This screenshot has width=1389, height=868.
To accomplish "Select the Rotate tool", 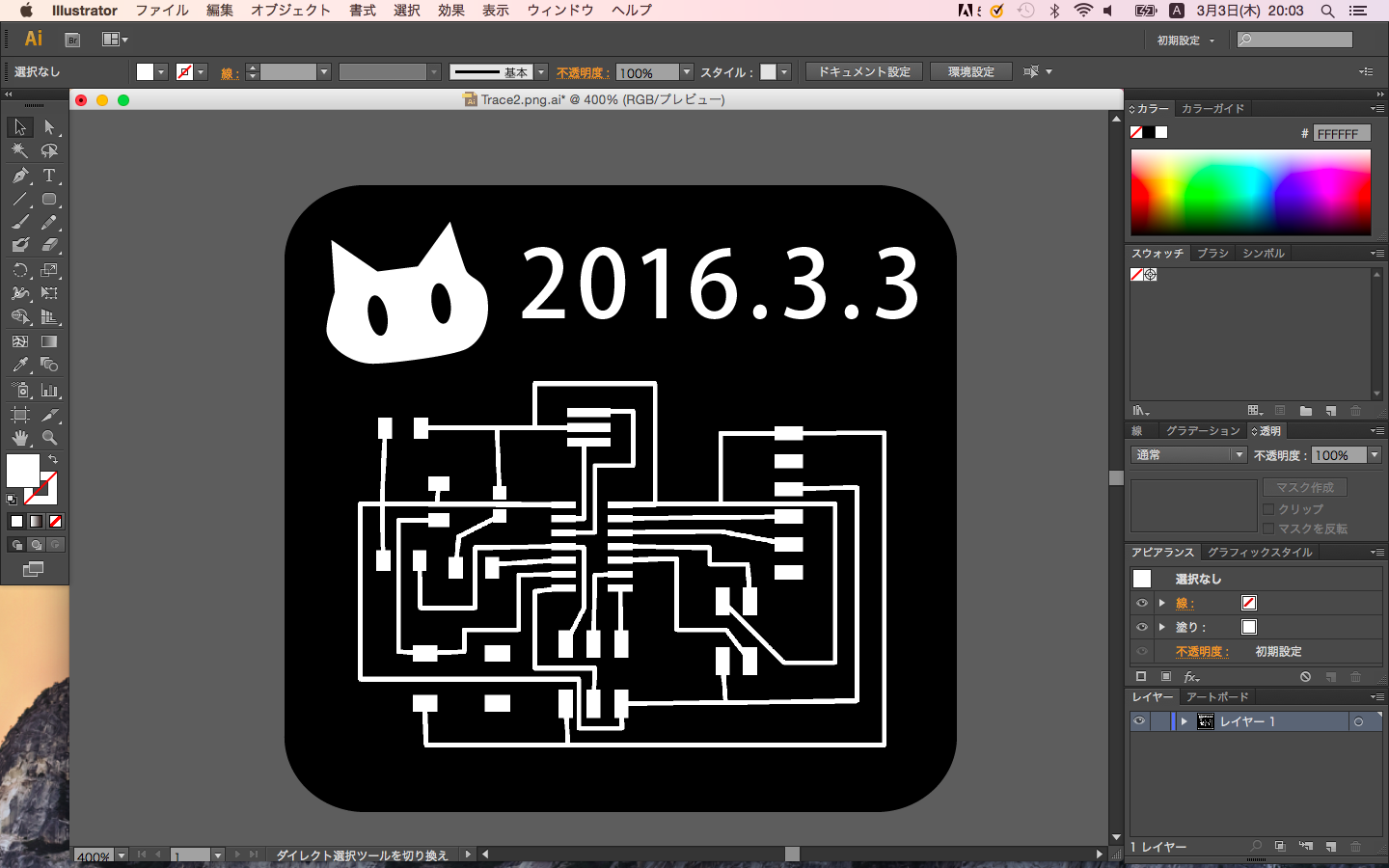I will tap(19, 270).
